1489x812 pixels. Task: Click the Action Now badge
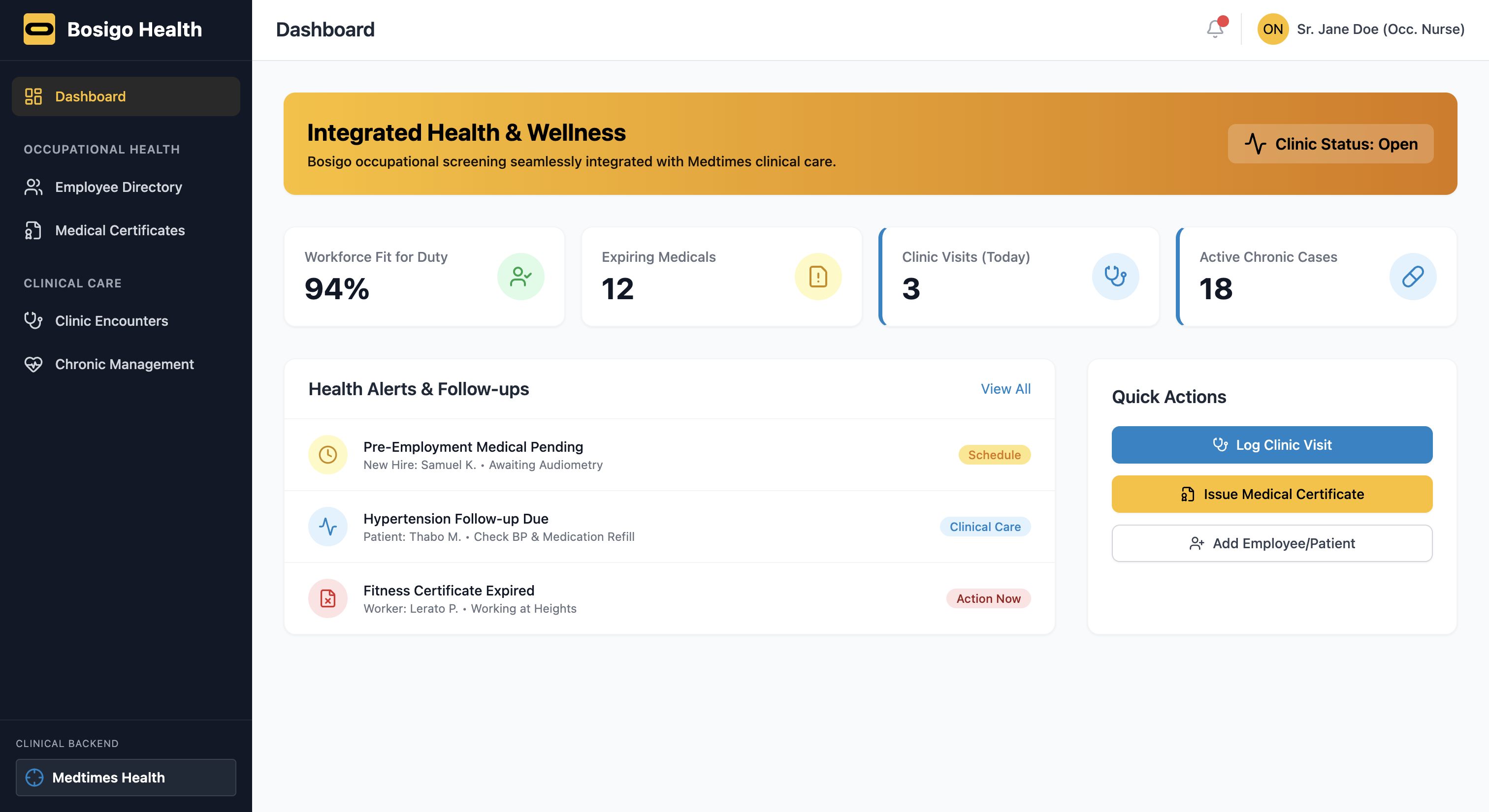[x=988, y=598]
